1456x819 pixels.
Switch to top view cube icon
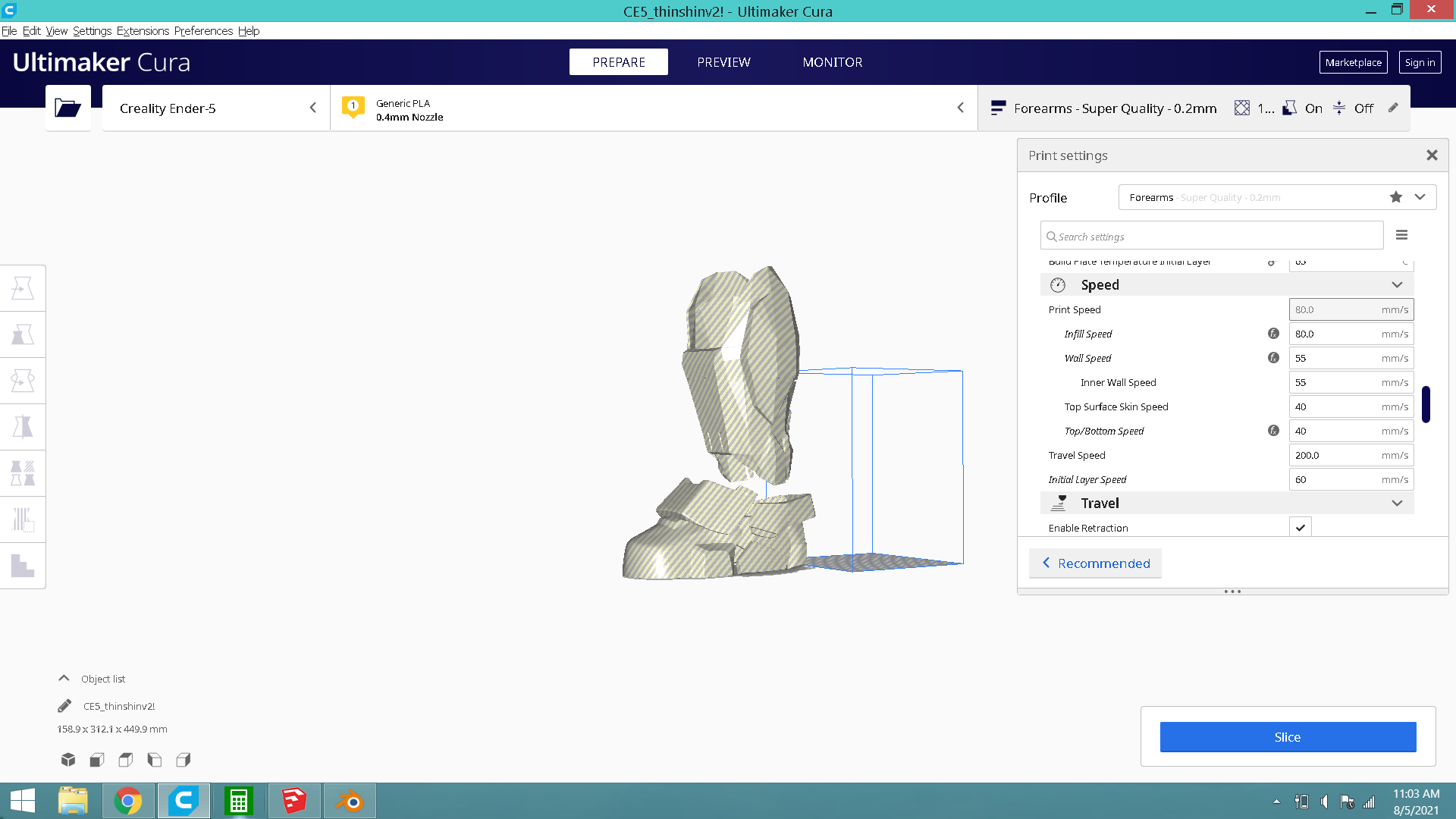(126, 759)
